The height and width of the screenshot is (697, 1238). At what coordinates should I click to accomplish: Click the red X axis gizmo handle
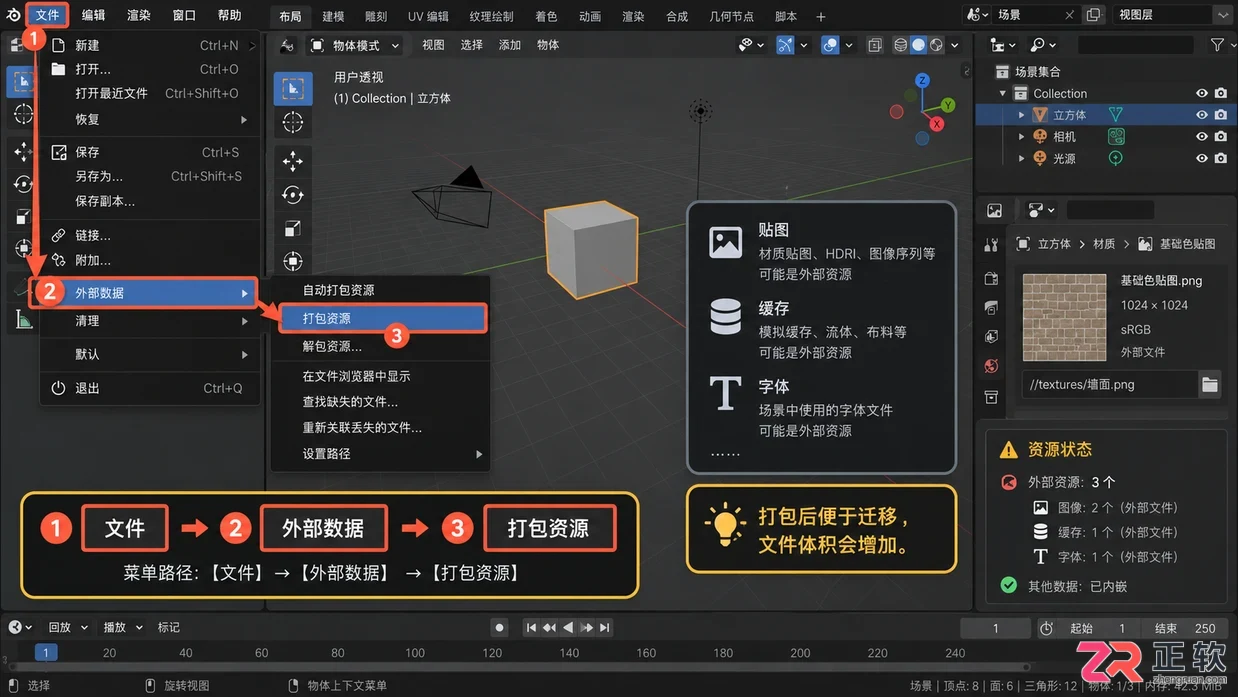937,124
